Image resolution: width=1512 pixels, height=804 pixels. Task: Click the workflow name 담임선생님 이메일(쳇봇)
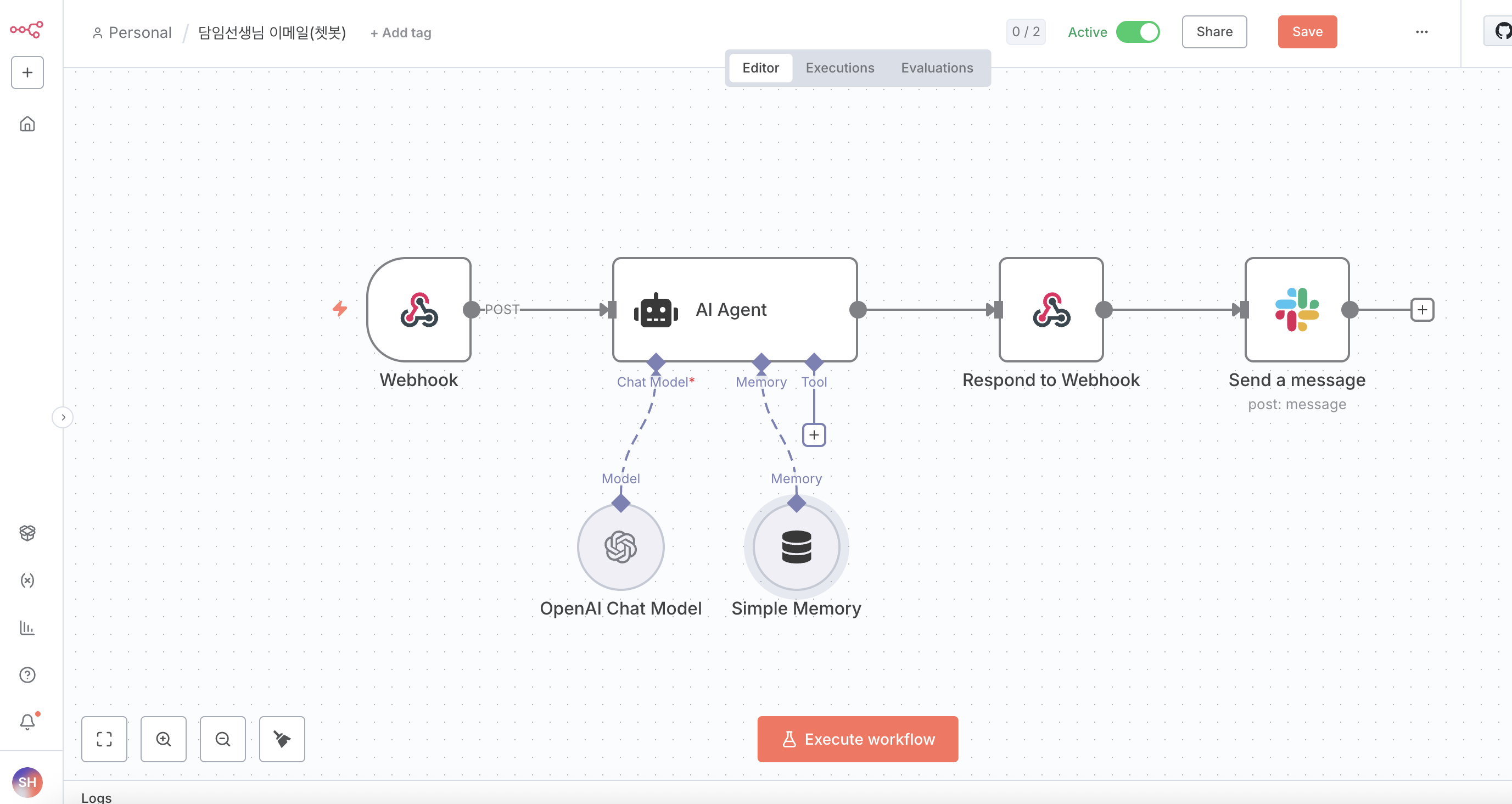click(272, 32)
